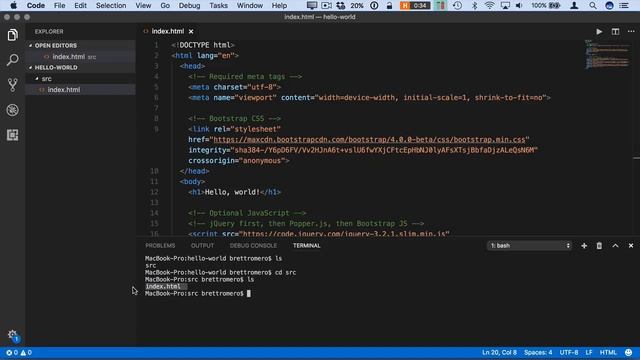Select index.html under src folder

(x=64, y=89)
